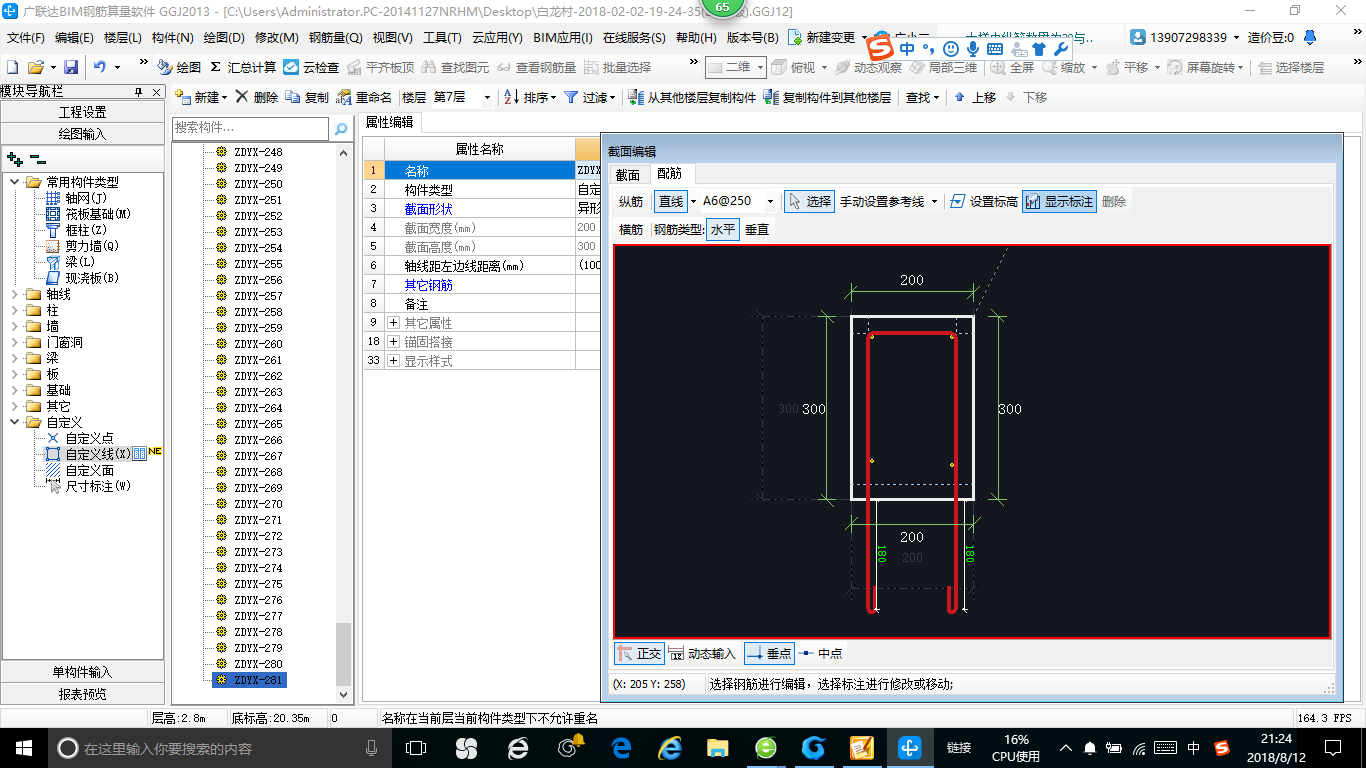Start 云检查 cloud check

coord(311,67)
